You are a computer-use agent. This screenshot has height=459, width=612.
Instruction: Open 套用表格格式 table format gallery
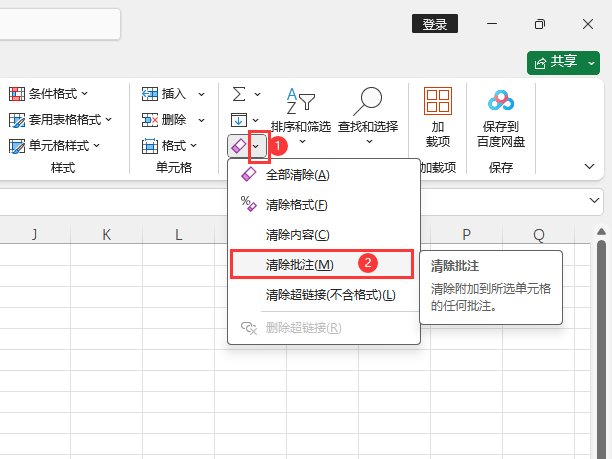(60, 120)
